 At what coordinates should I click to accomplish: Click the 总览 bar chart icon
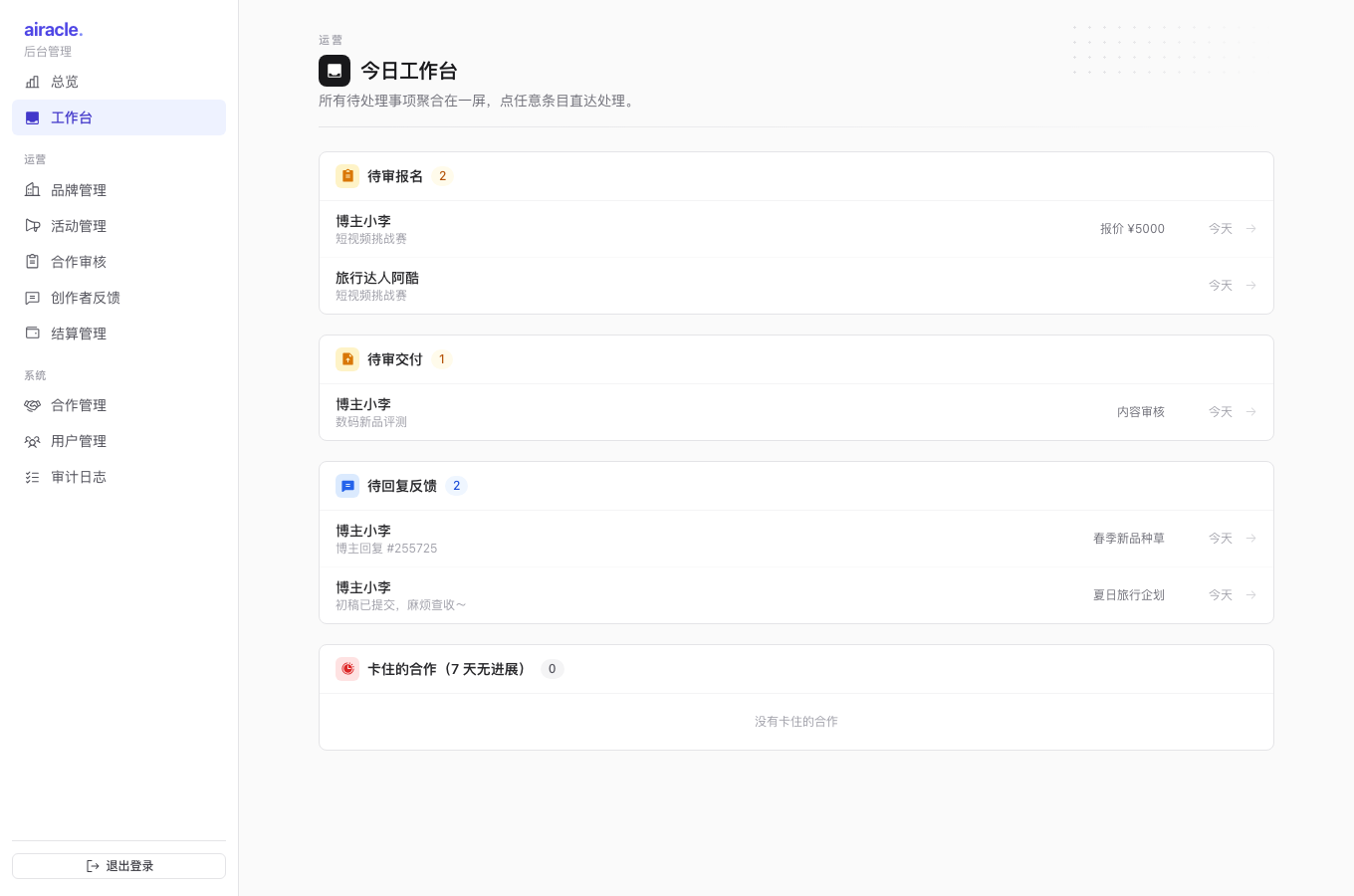coord(32,82)
